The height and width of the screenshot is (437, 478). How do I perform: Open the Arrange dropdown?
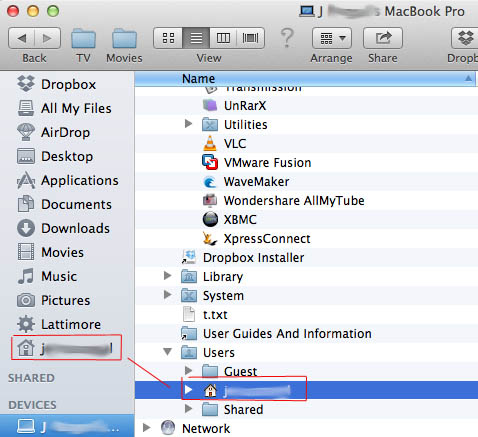point(332,38)
